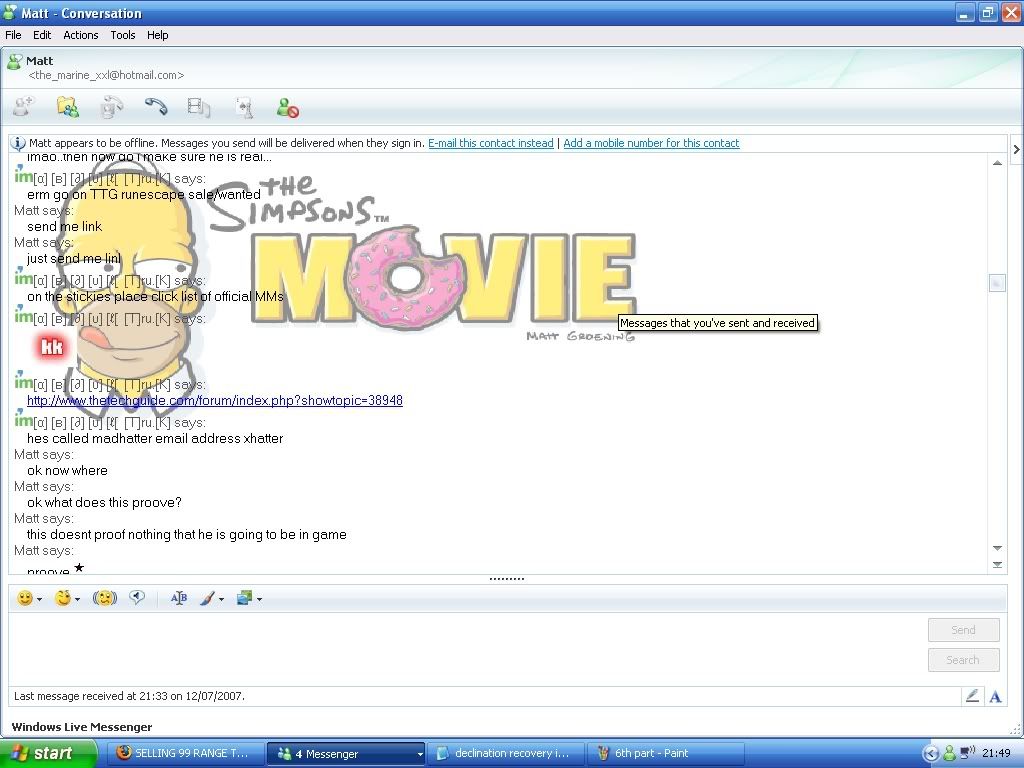Expand the winks dropdown arrow
Screen dimensions: 1024x768
pos(78,599)
